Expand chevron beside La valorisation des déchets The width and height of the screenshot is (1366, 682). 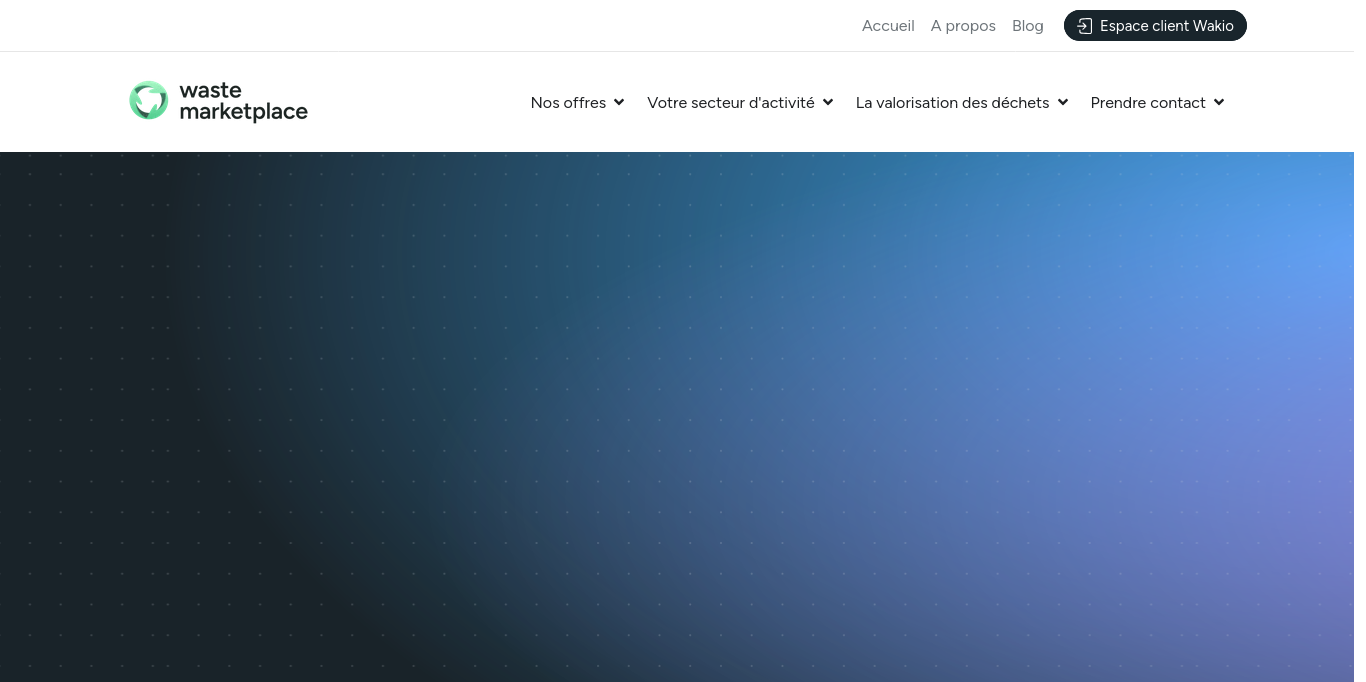(1063, 102)
